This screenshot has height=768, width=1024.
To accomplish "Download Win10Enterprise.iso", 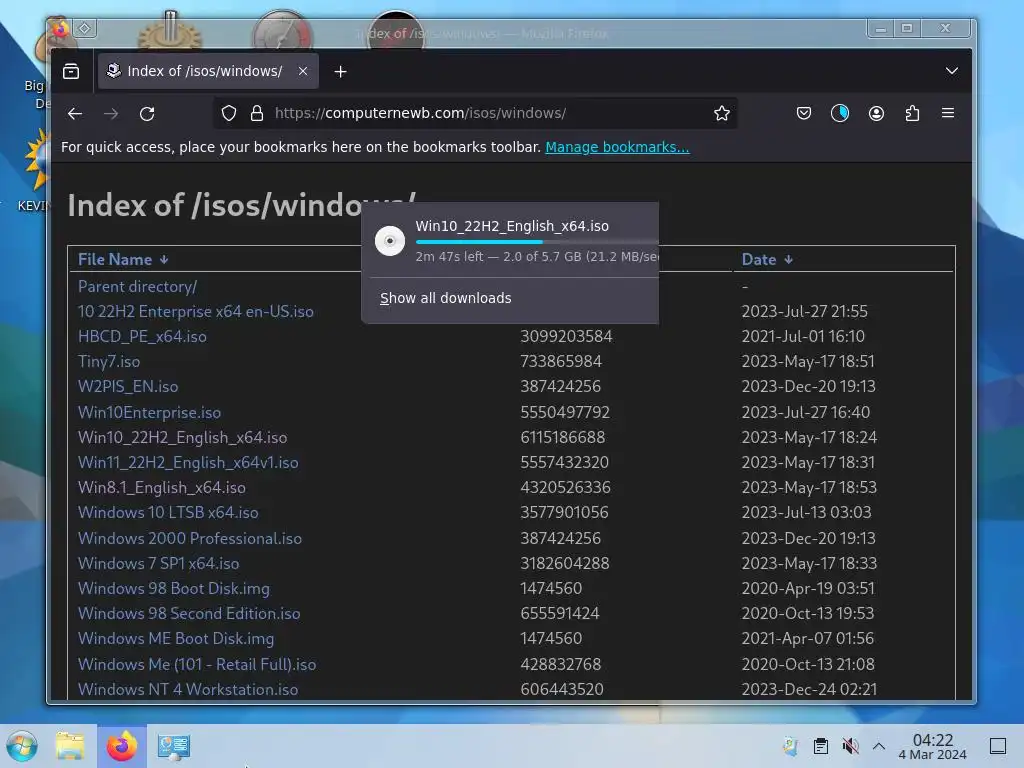I will pyautogui.click(x=149, y=413).
